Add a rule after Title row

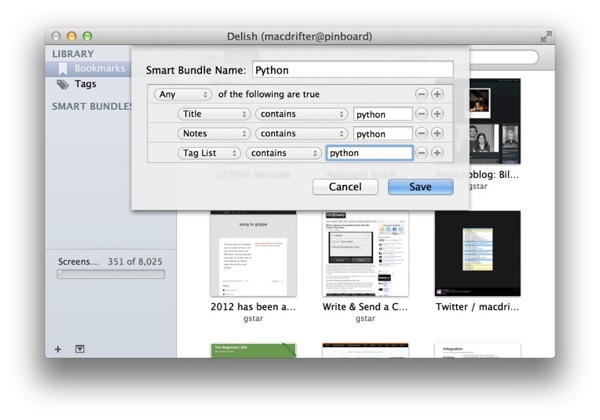[437, 114]
